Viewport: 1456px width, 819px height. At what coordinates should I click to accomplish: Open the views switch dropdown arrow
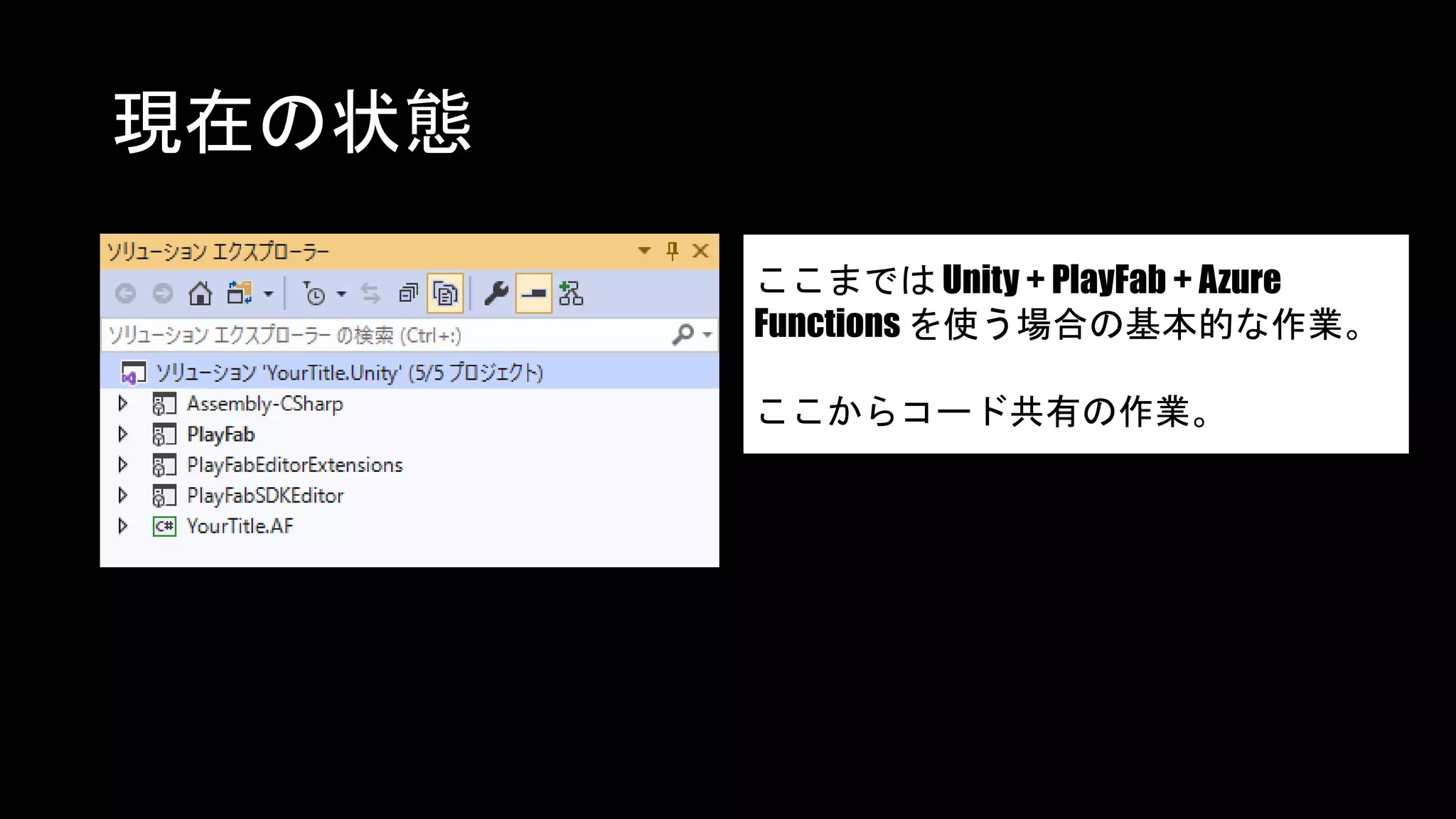[269, 294]
